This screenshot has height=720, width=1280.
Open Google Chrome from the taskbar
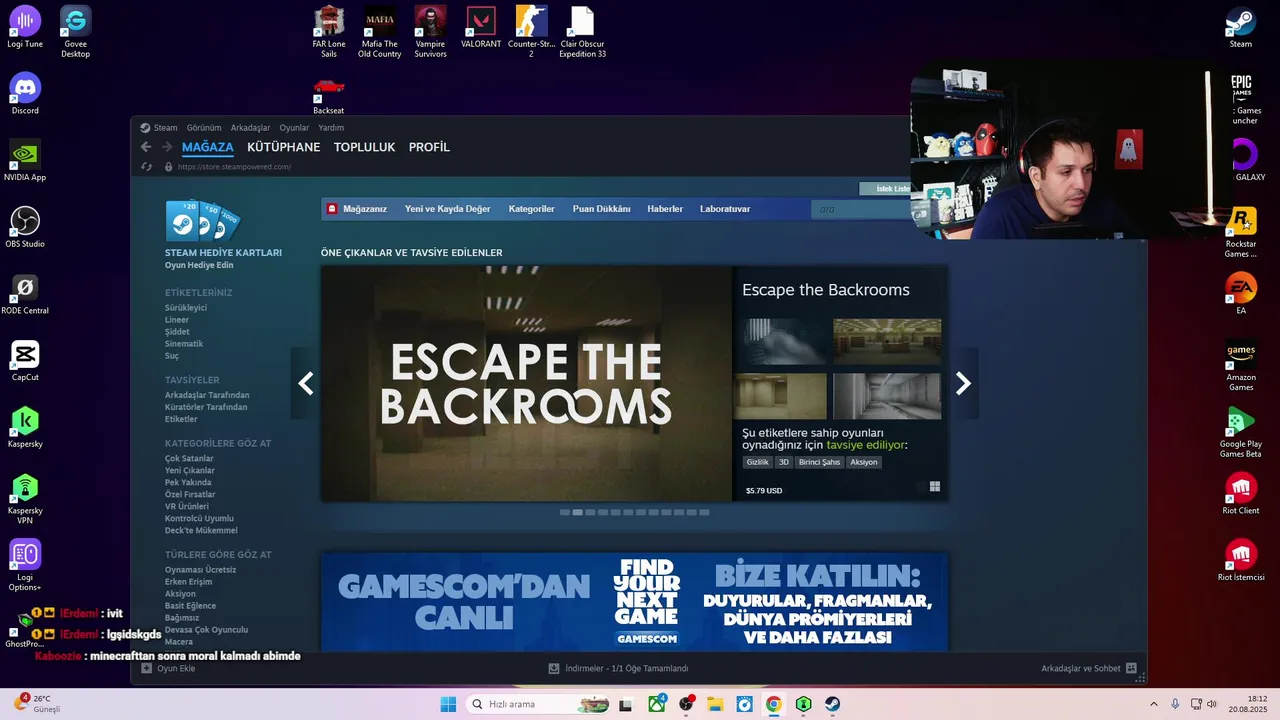click(x=773, y=704)
